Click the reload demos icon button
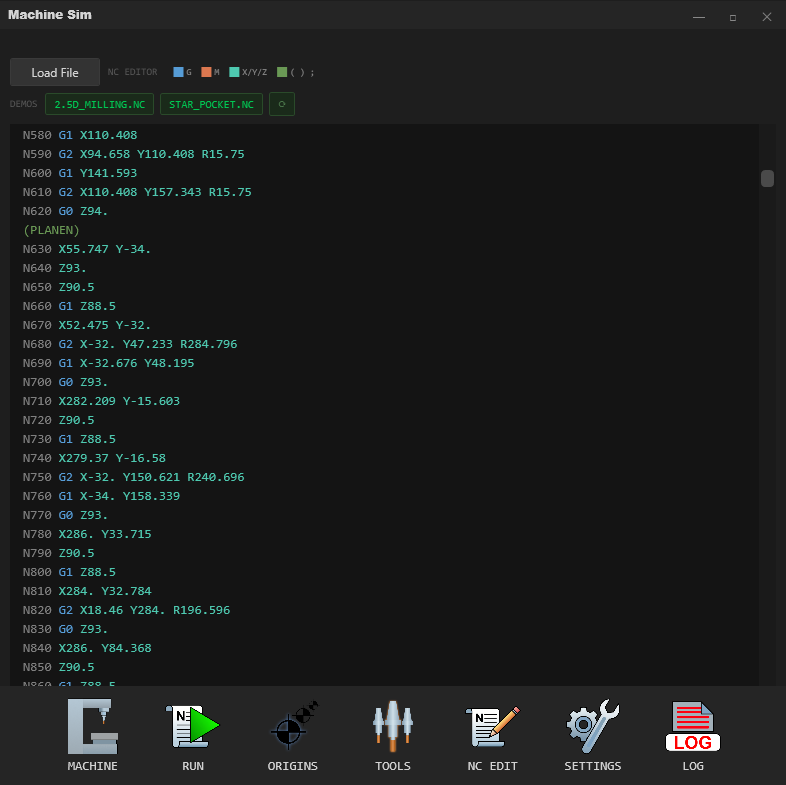Viewport: 786px width, 785px height. 282,104
